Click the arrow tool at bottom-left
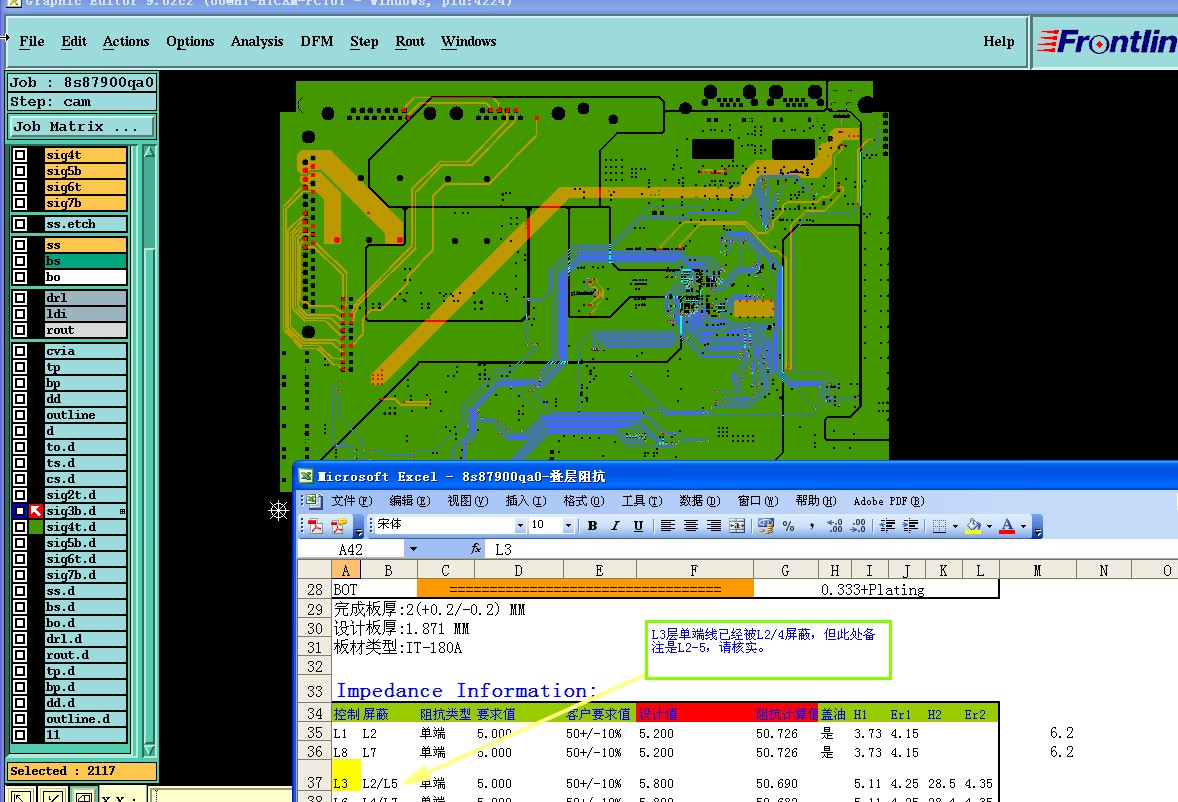Viewport: 1178px width, 802px height. (x=22, y=796)
